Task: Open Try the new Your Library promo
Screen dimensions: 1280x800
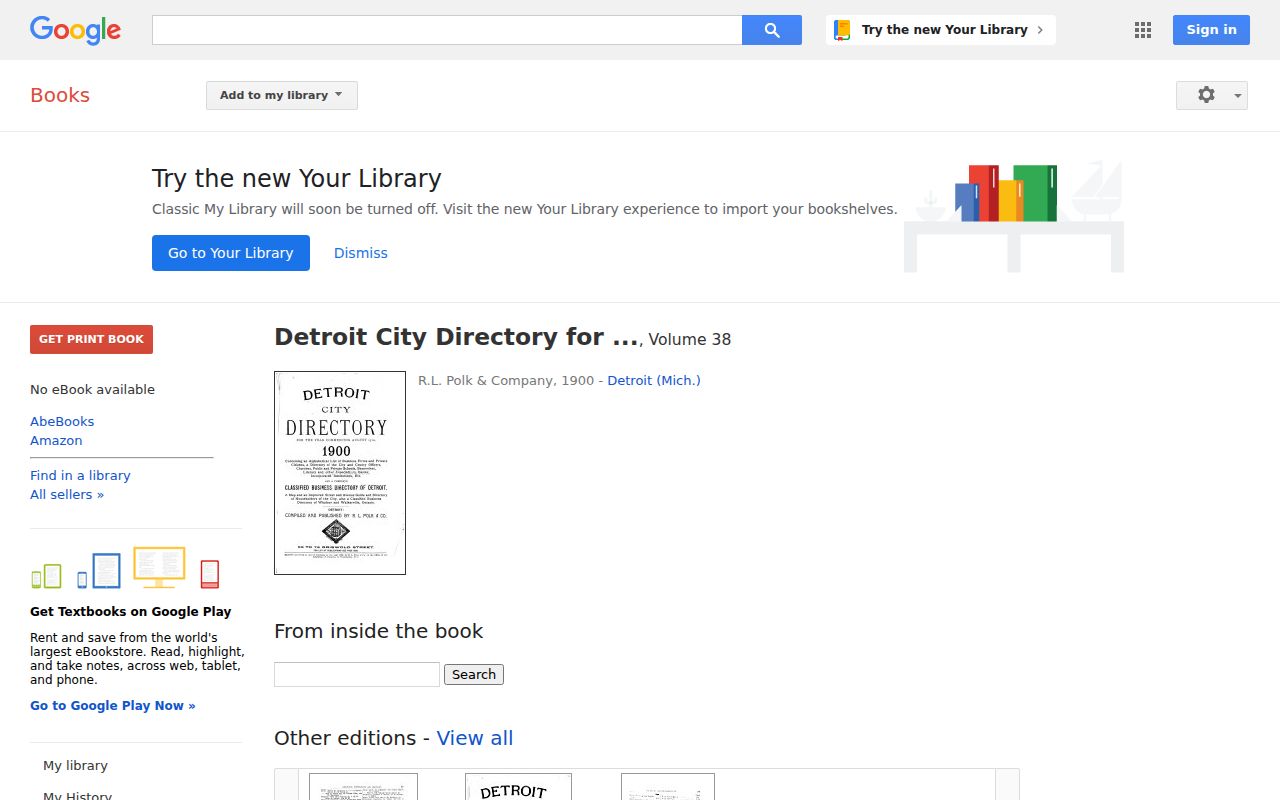Action: pyautogui.click(x=941, y=30)
